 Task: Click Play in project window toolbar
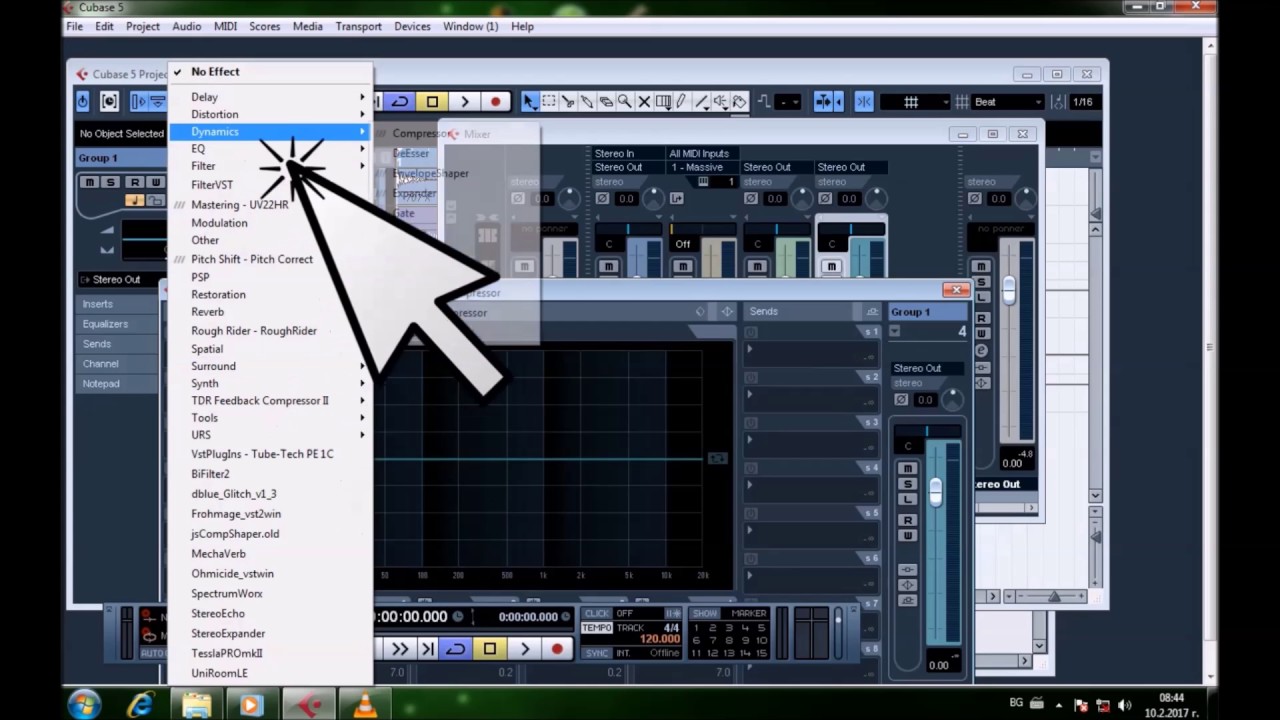click(464, 101)
